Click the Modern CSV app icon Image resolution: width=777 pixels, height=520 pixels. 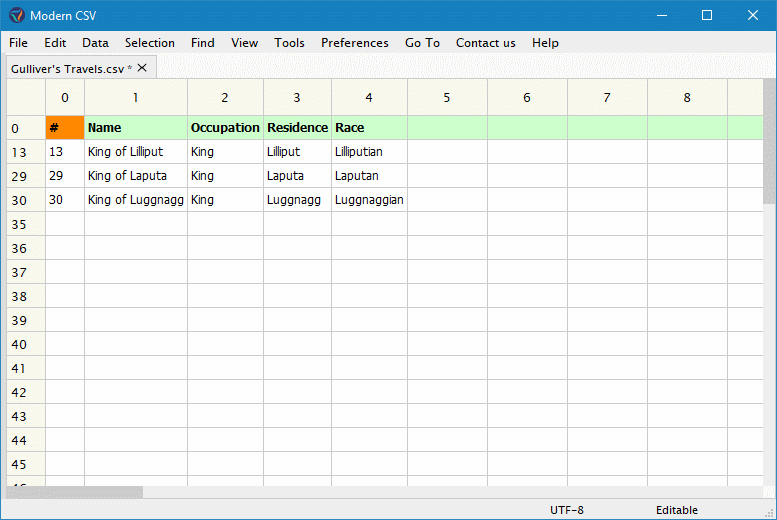coord(16,15)
